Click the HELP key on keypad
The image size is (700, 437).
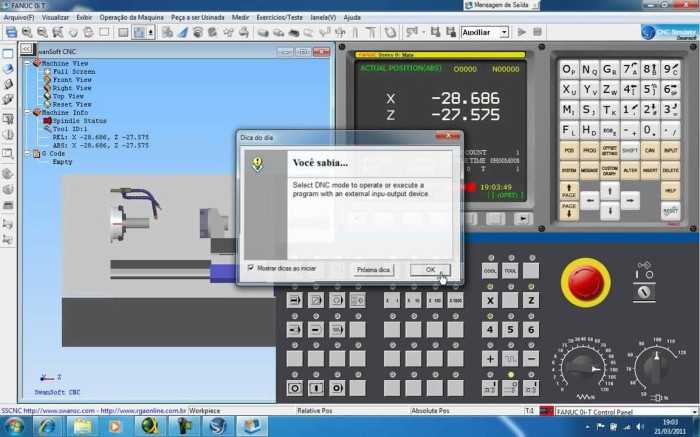(671, 191)
